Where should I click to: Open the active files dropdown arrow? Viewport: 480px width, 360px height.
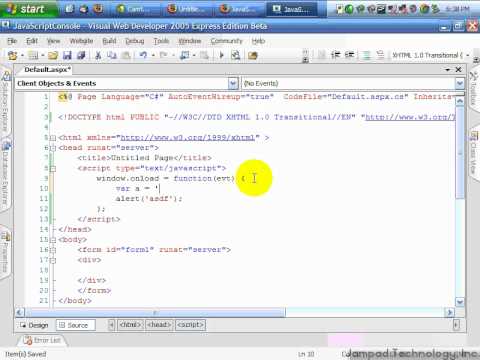click(448, 69)
